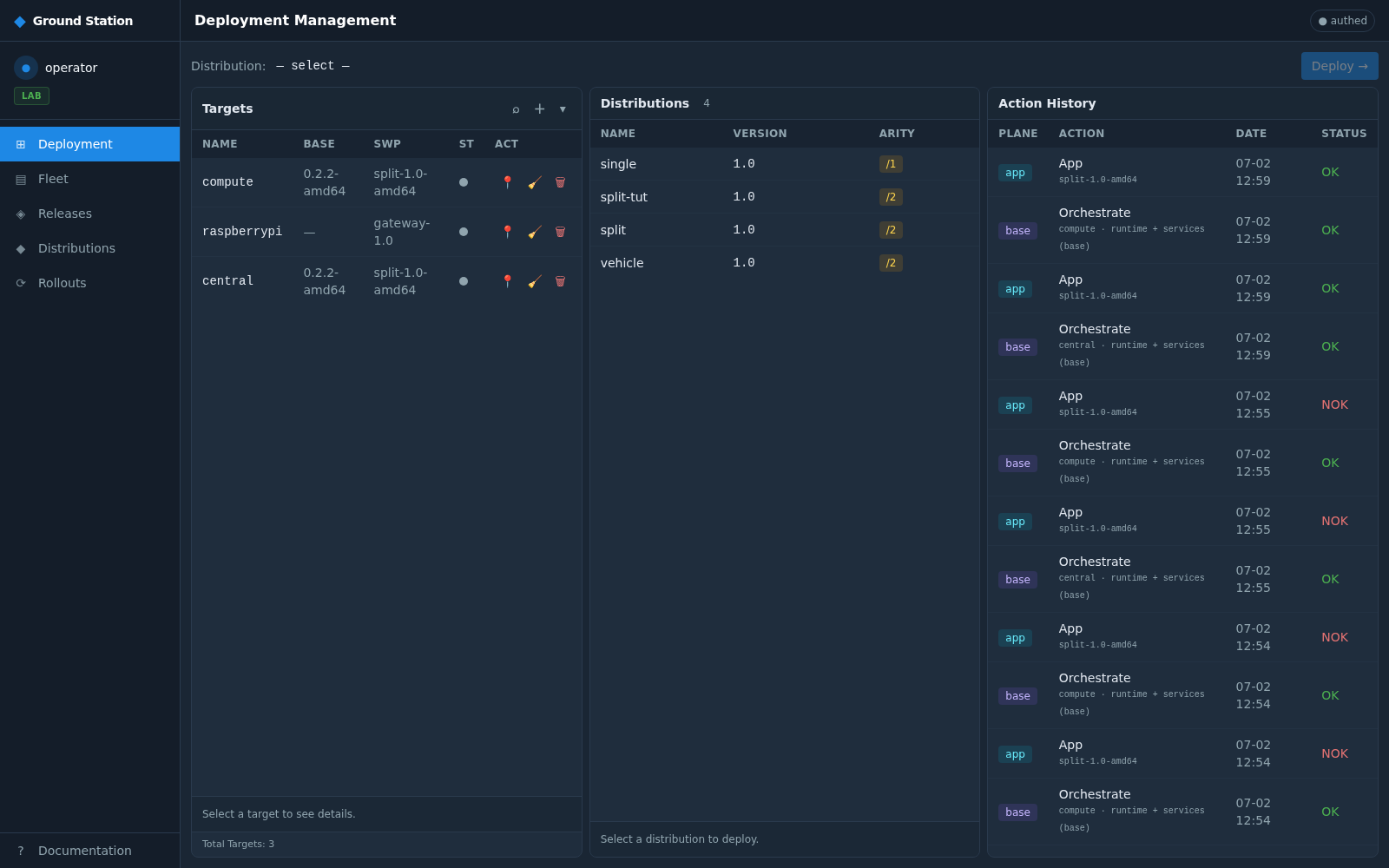Viewport: 1389px width, 868px height.
Task: Open the Fleet menu item
Action: (90, 179)
